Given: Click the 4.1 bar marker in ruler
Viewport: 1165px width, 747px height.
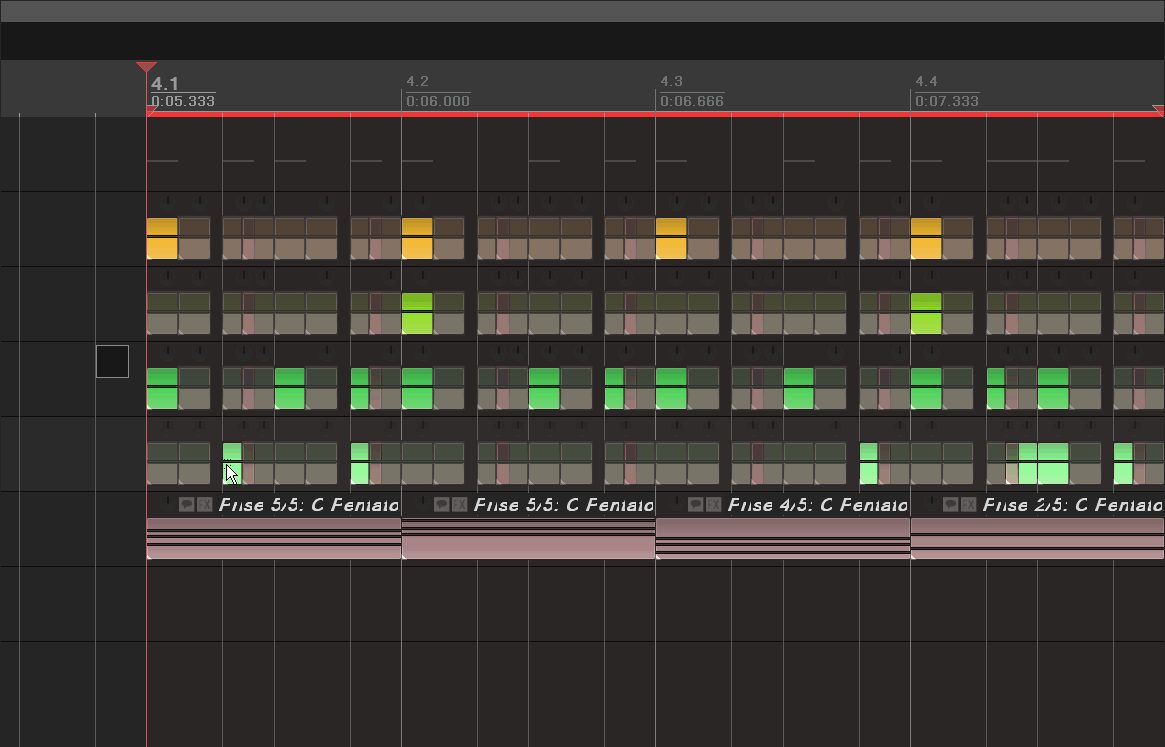Looking at the screenshot, I should [165, 83].
